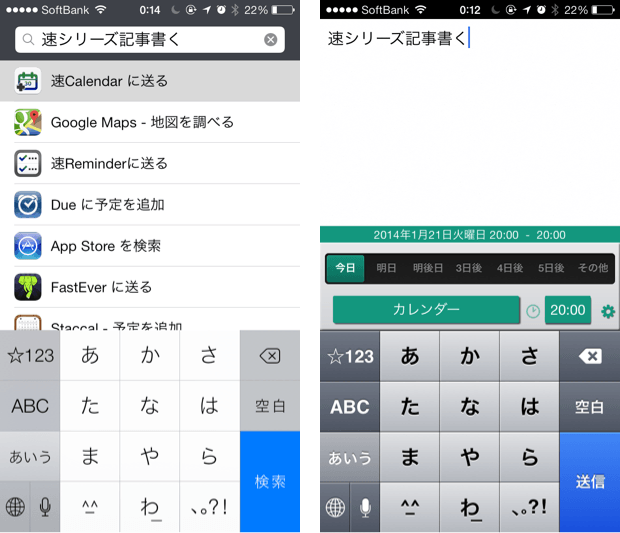Tap the あ key on the left keyboard
Screen dimensions: 620x533
90,355
